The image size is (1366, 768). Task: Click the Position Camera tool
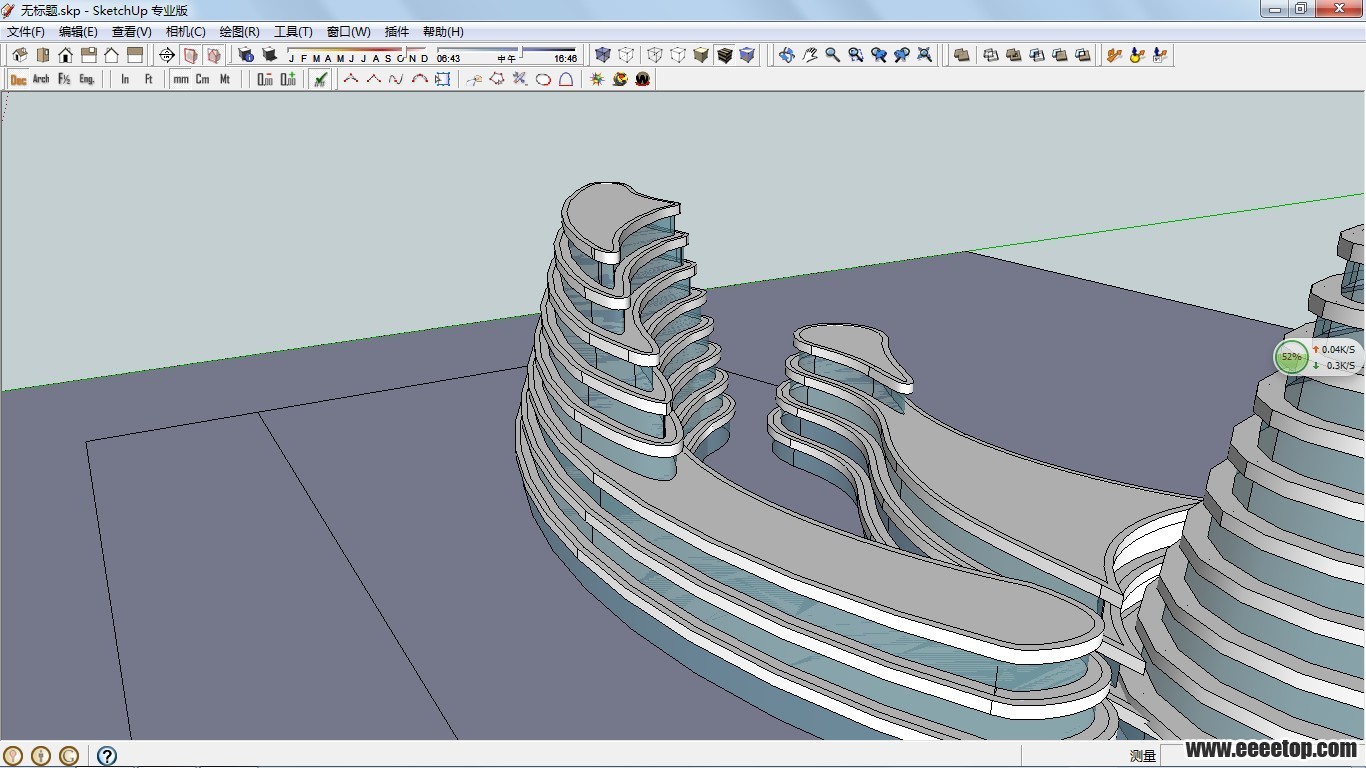(x=1114, y=55)
